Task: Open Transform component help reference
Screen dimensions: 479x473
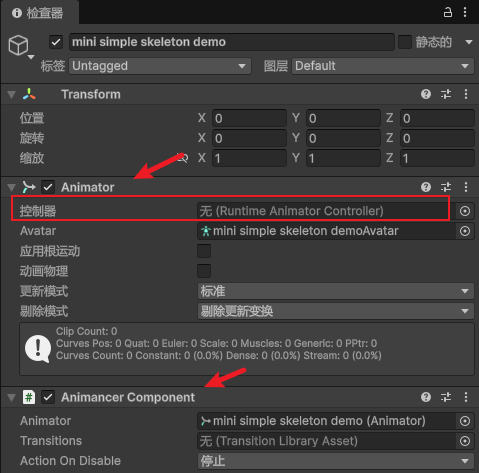Action: tap(426, 94)
